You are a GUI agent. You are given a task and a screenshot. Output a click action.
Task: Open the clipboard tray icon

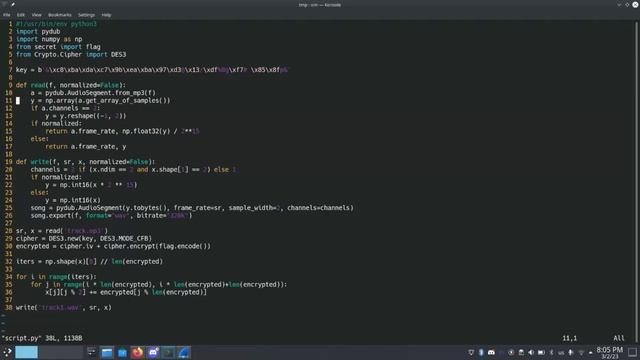tap(521, 352)
